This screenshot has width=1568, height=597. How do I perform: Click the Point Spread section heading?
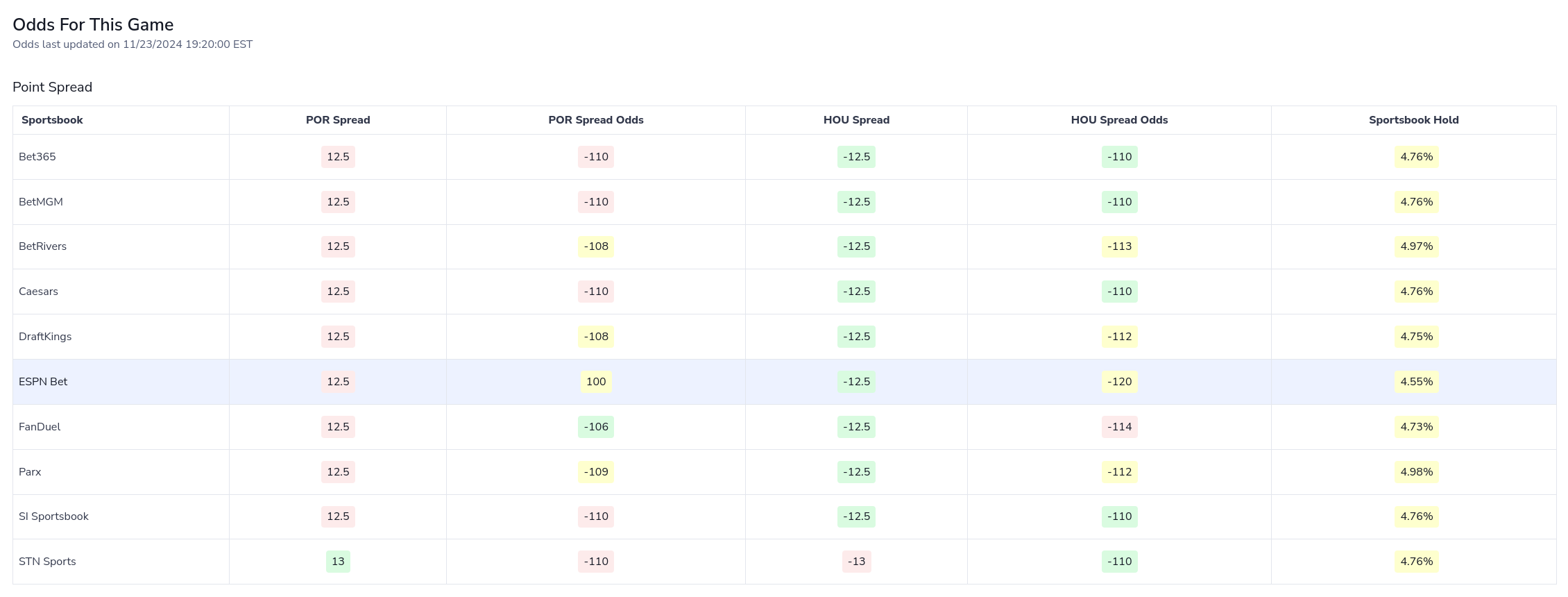pos(52,87)
